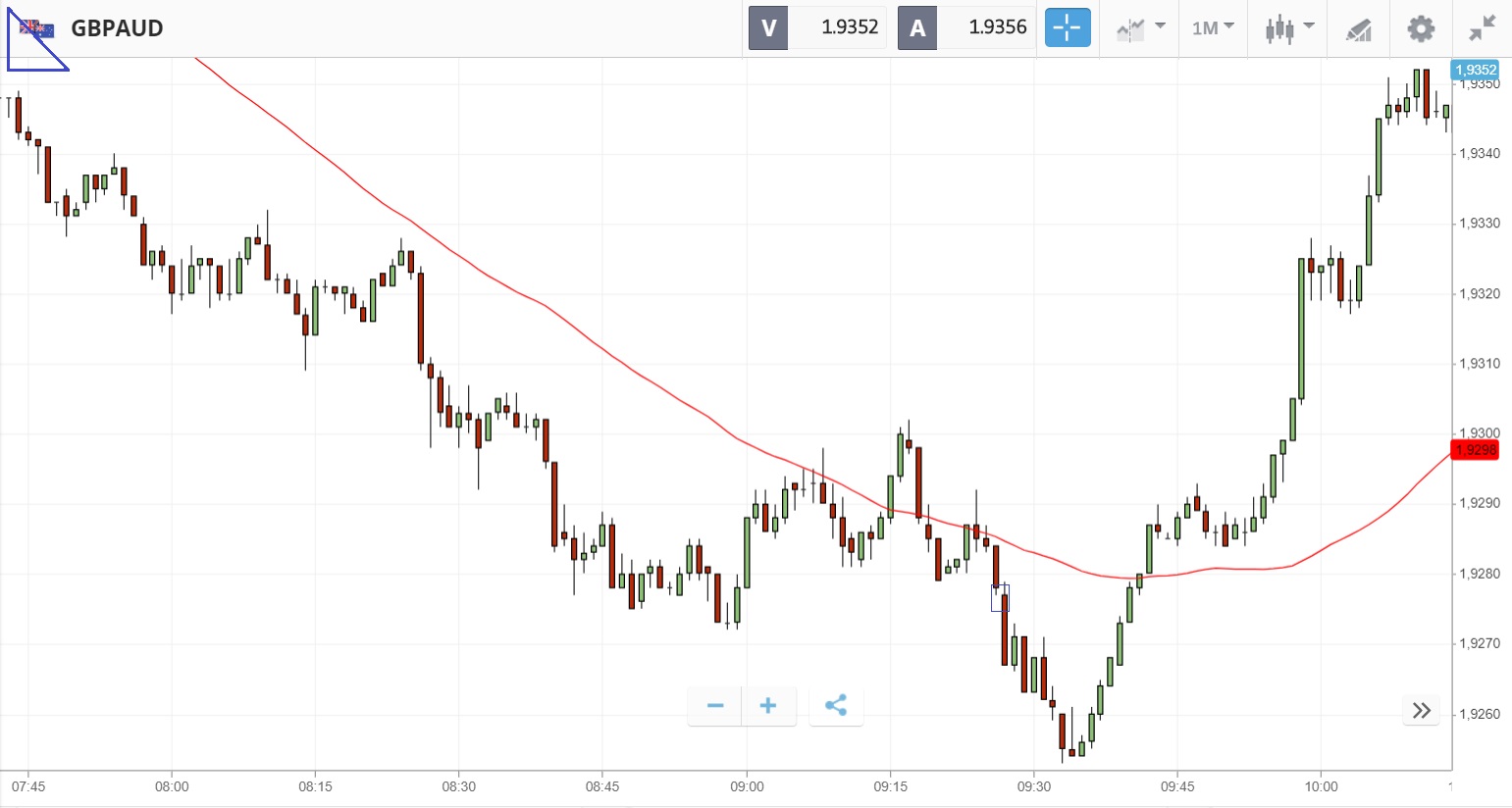Expand the candlestick chart type menu
1512x808 pixels.
point(1288,28)
